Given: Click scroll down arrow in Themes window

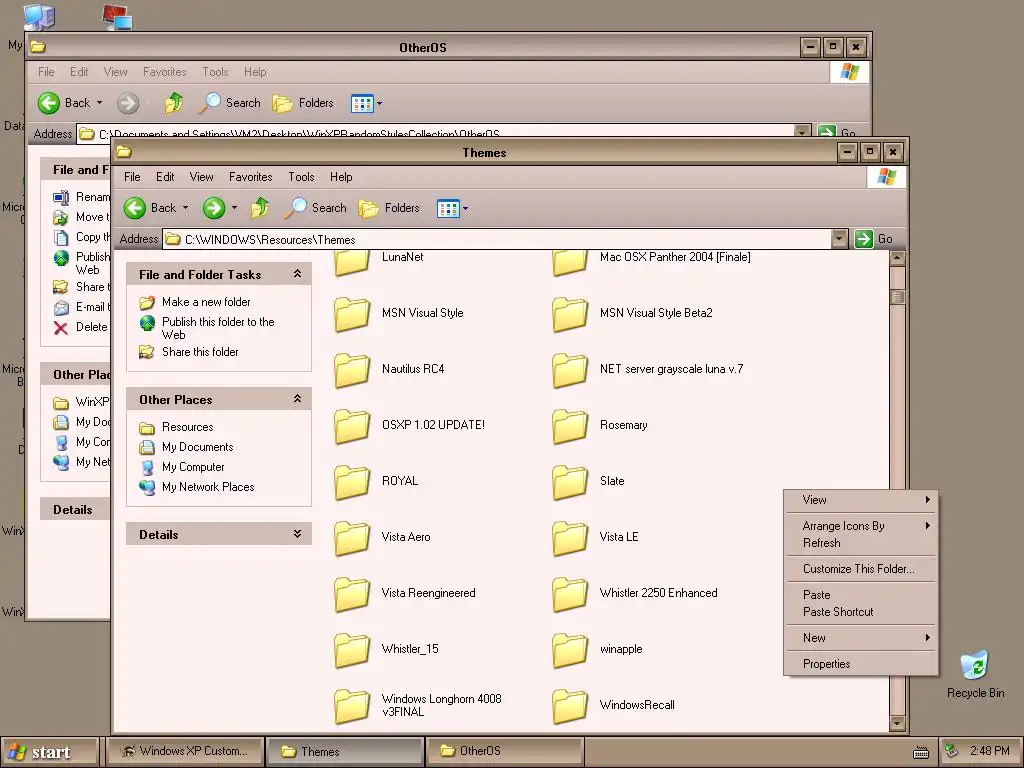Looking at the screenshot, I should pos(897,723).
